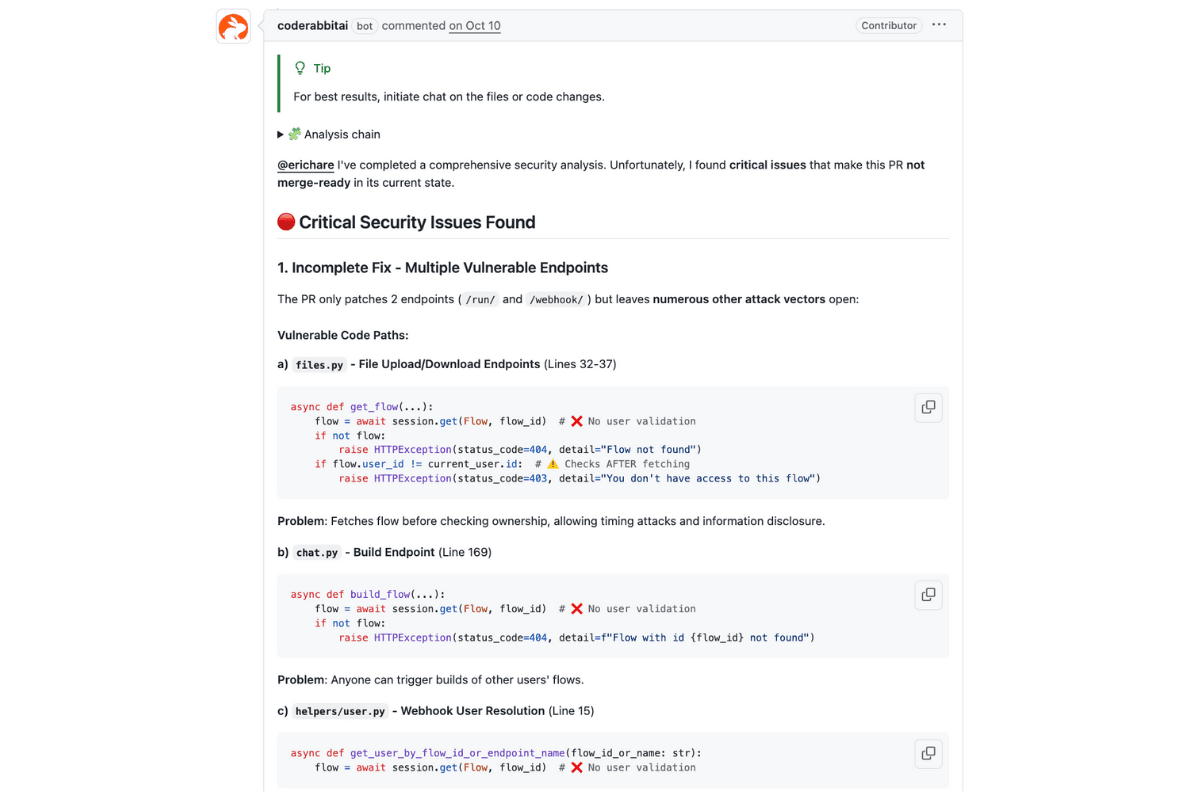Click the Incomplete Fix section heading
Screen dimensions: 1200x800
pyautogui.click(x=442, y=268)
